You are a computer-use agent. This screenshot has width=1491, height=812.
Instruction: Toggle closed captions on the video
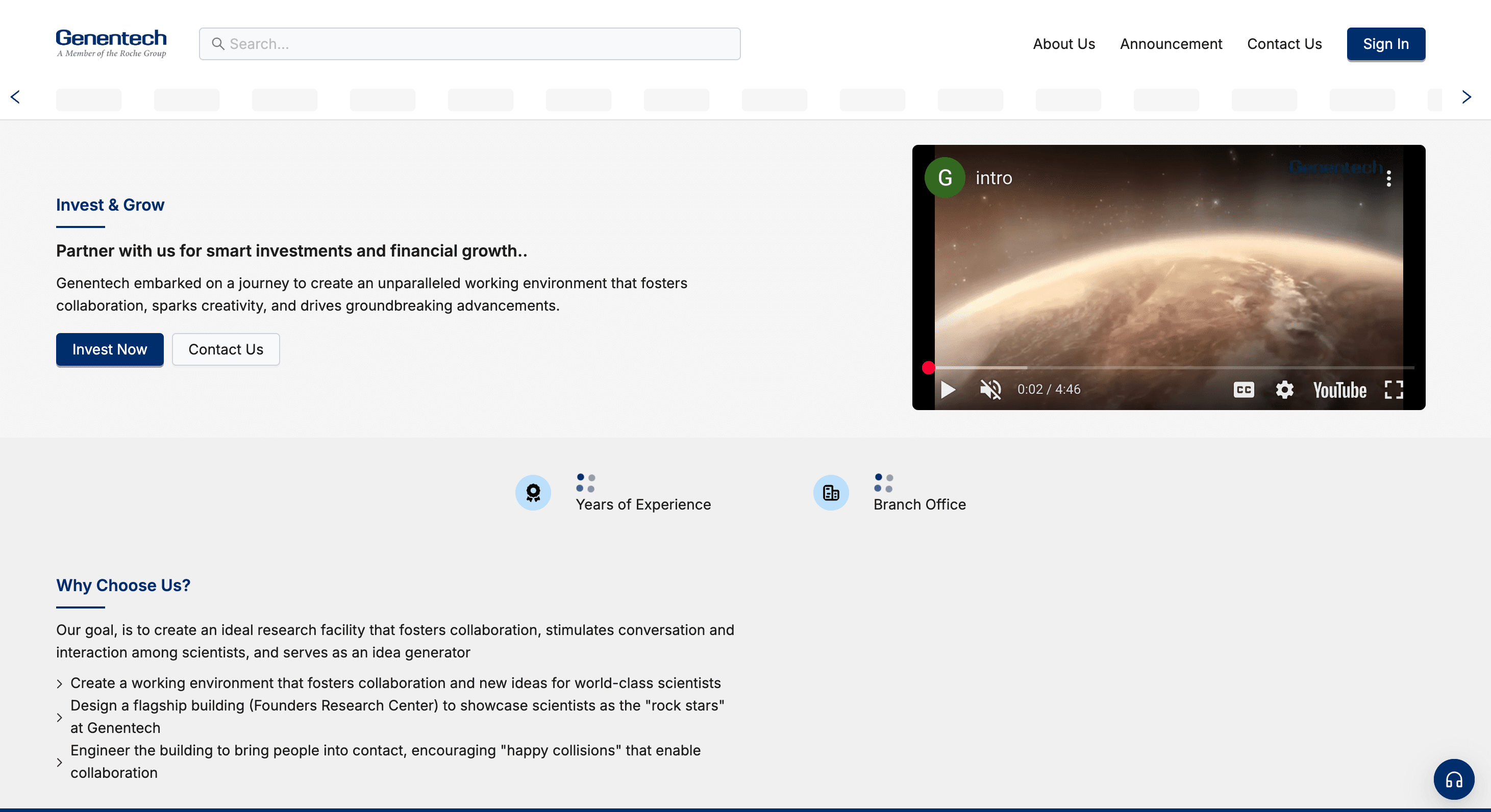click(x=1244, y=390)
